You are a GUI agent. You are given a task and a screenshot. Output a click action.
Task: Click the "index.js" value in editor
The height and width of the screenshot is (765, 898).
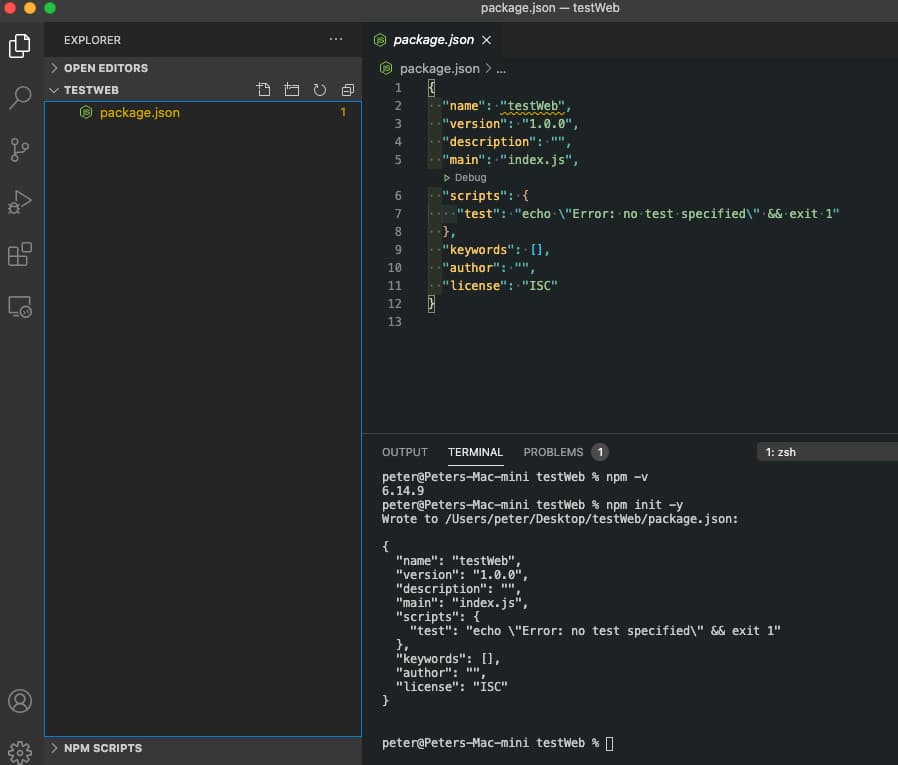pyautogui.click(x=536, y=160)
